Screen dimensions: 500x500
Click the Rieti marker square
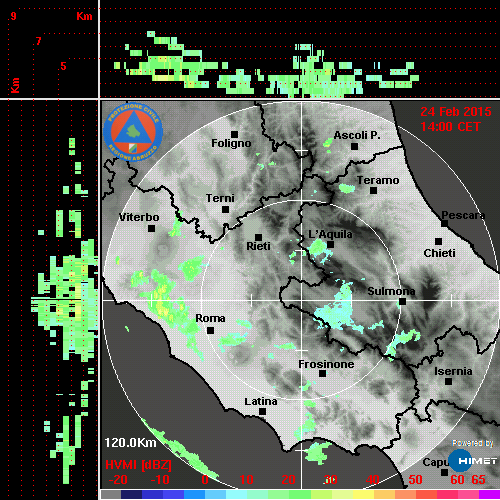point(258,237)
